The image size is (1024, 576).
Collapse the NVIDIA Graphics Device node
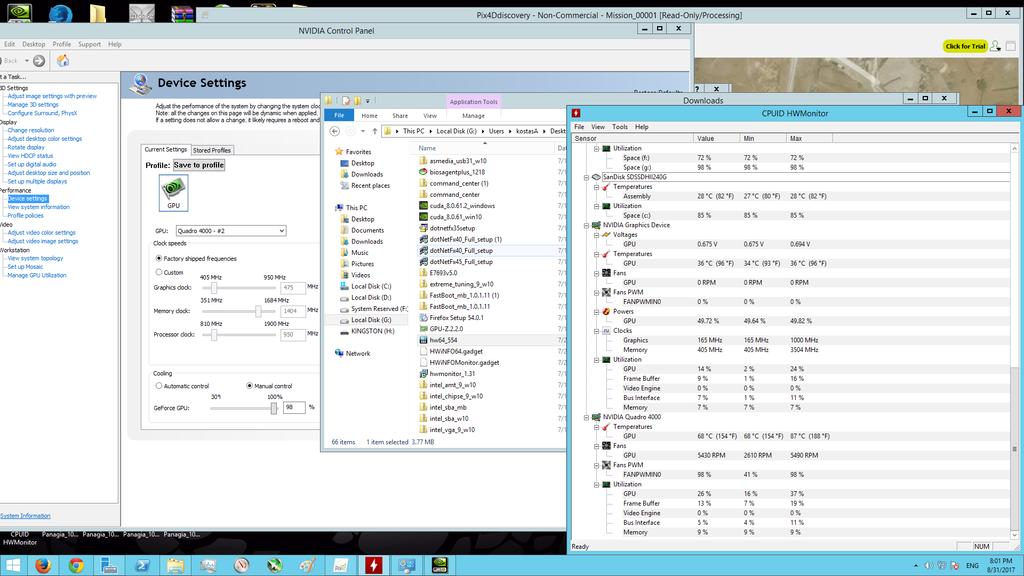pos(586,225)
